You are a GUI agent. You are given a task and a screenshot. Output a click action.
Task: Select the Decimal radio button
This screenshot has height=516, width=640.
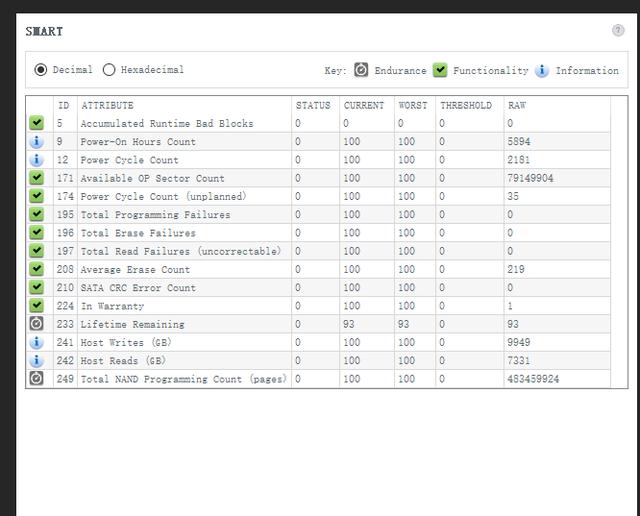pyautogui.click(x=41, y=70)
